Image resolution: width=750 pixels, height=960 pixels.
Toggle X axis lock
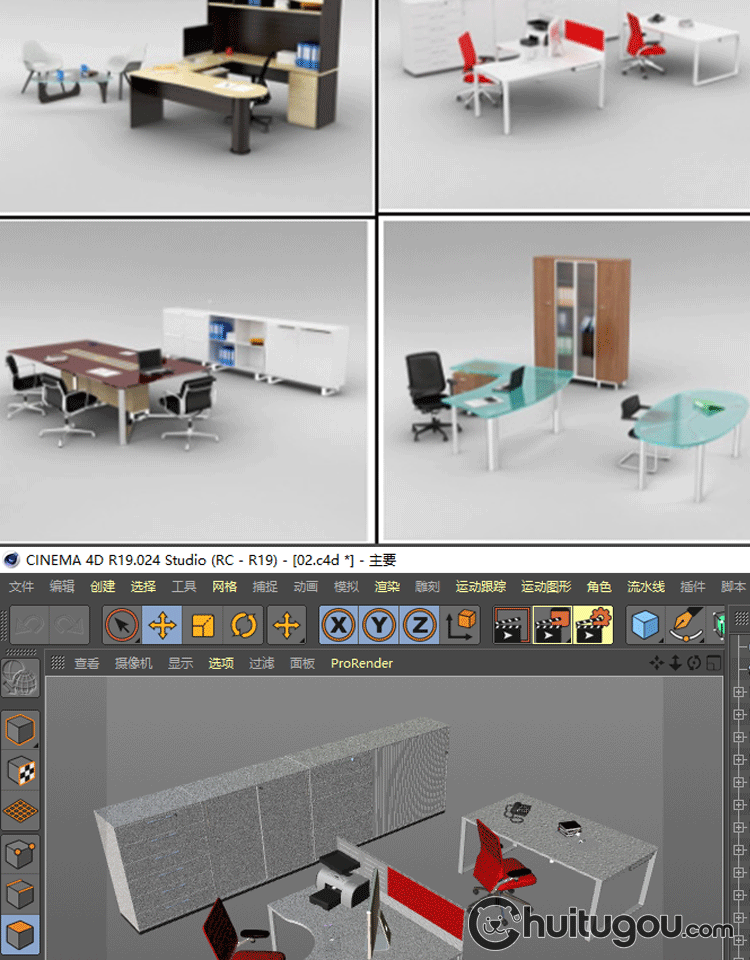[x=340, y=626]
